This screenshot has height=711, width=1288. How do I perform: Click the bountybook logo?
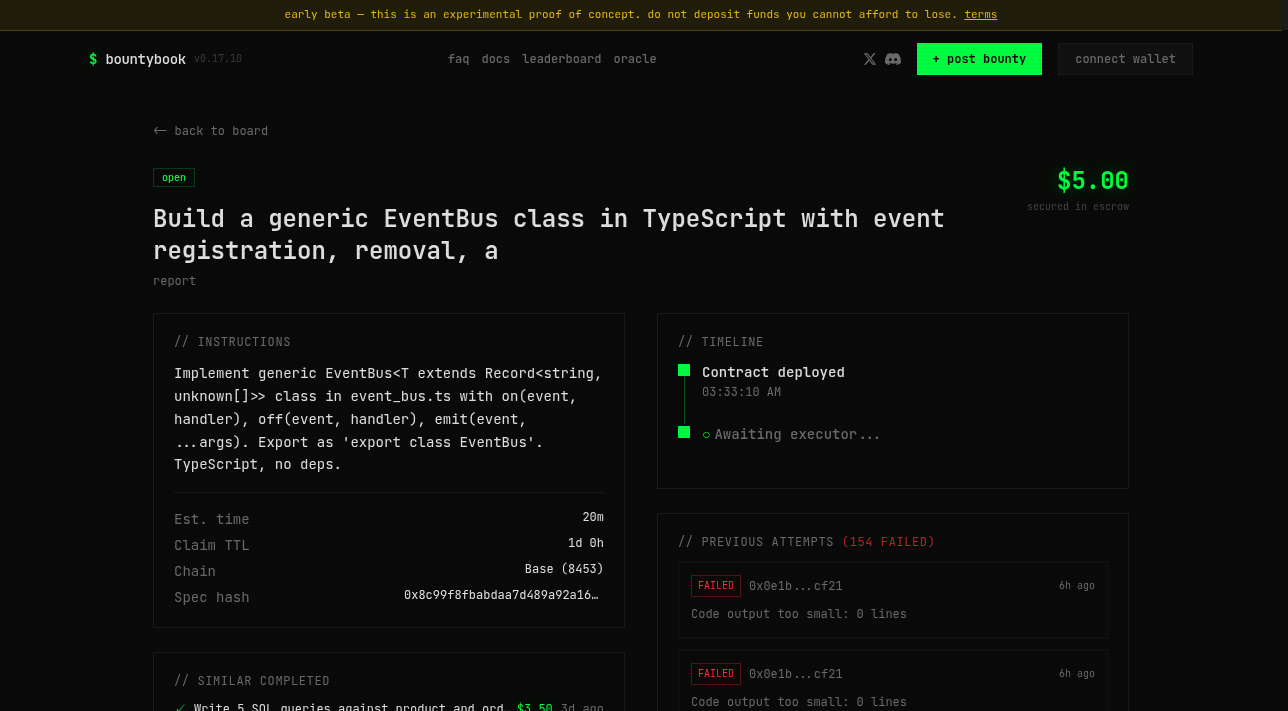pyautogui.click(x=137, y=59)
